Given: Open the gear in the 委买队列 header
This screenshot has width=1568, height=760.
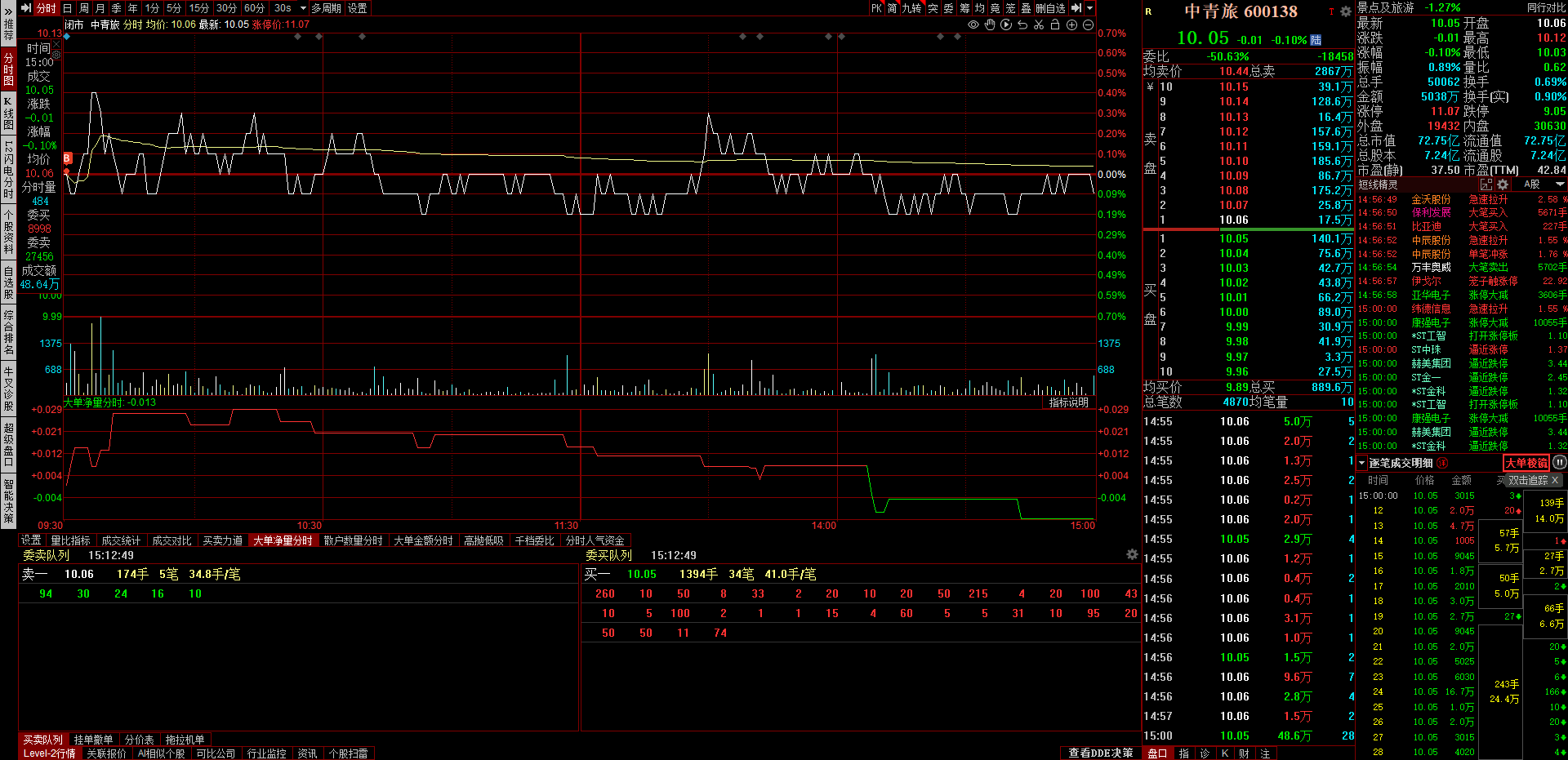Looking at the screenshot, I should (x=1132, y=554).
